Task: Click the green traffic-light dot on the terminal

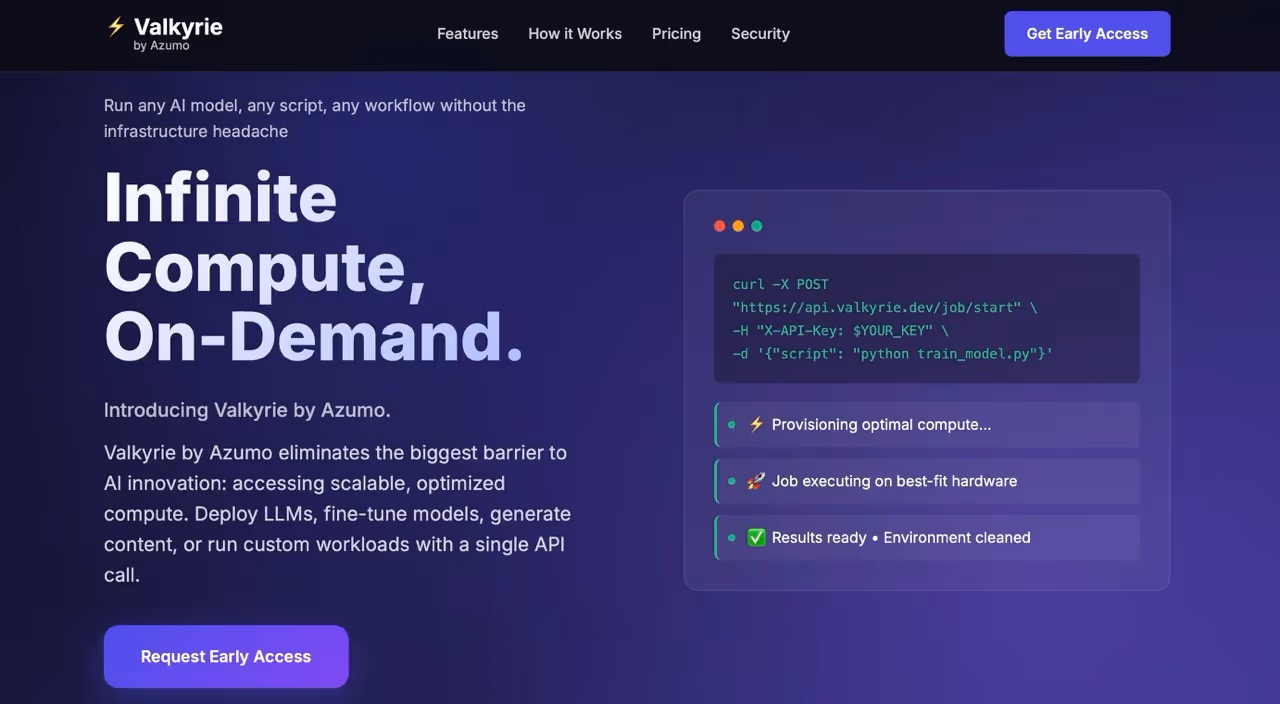Action: click(x=757, y=226)
